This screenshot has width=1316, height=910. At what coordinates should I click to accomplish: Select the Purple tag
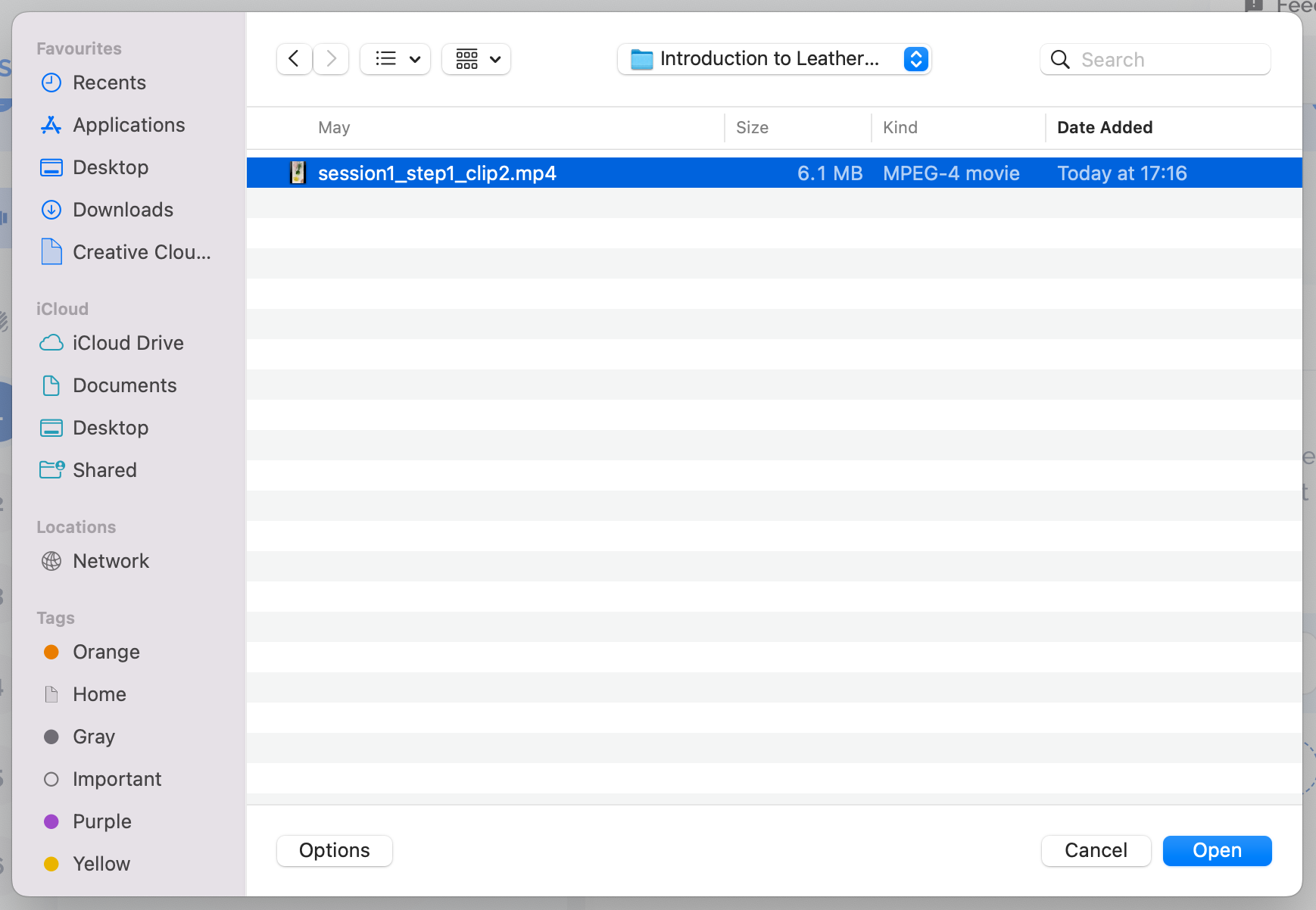101,821
